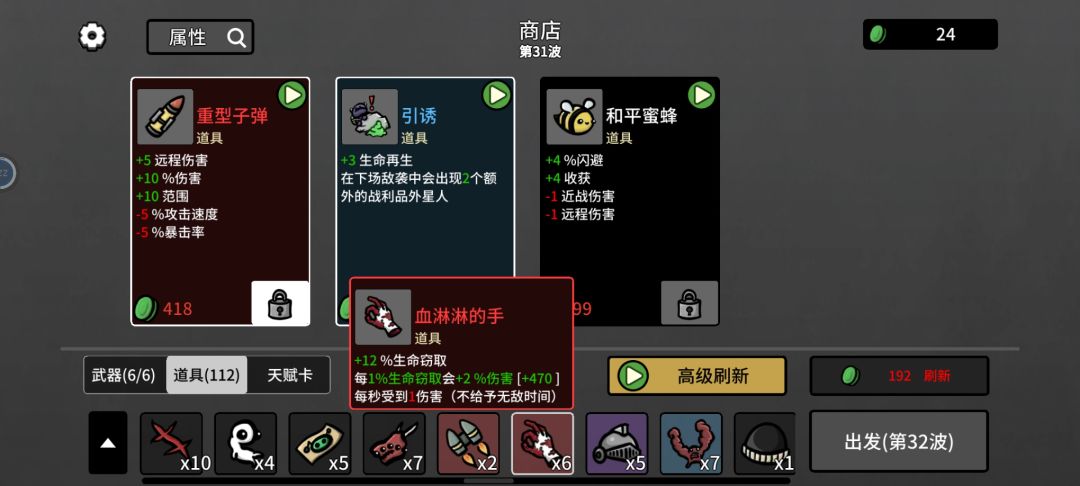This screenshot has width=1080, height=486.
Task: Tap the green play icon on 和平蜜蜂
Action: point(701,95)
